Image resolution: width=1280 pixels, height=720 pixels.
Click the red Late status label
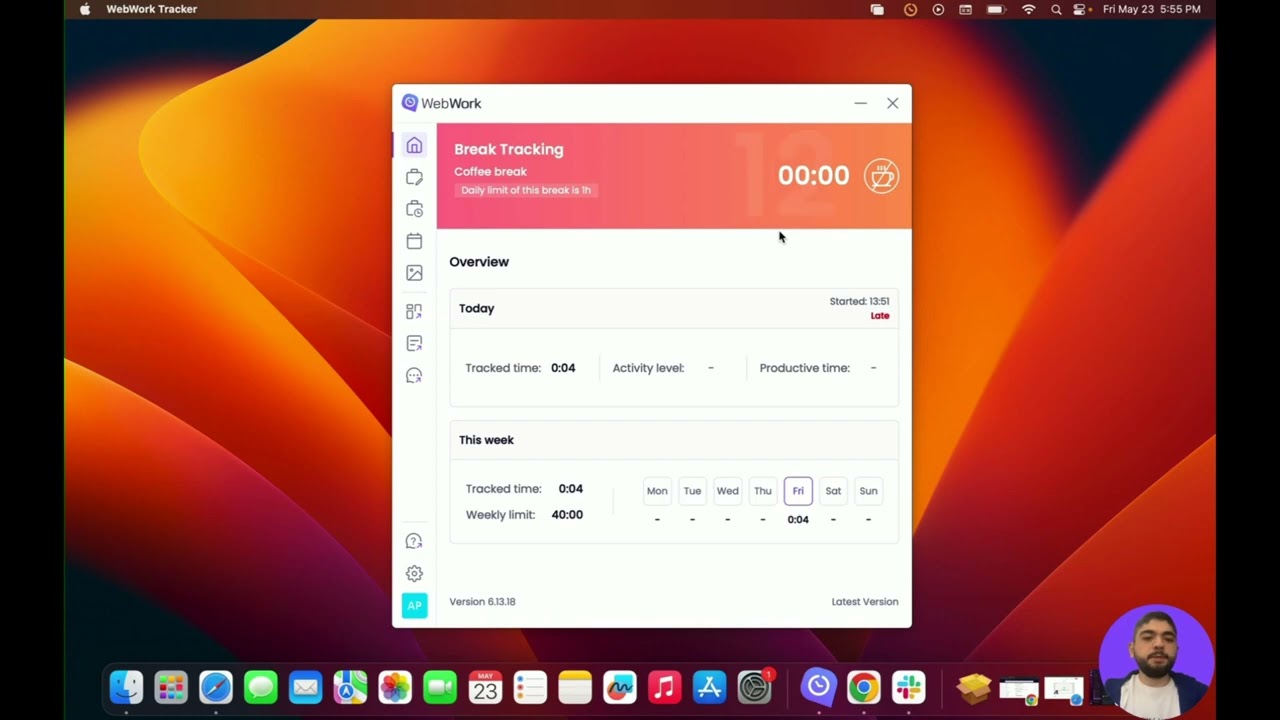(x=880, y=316)
